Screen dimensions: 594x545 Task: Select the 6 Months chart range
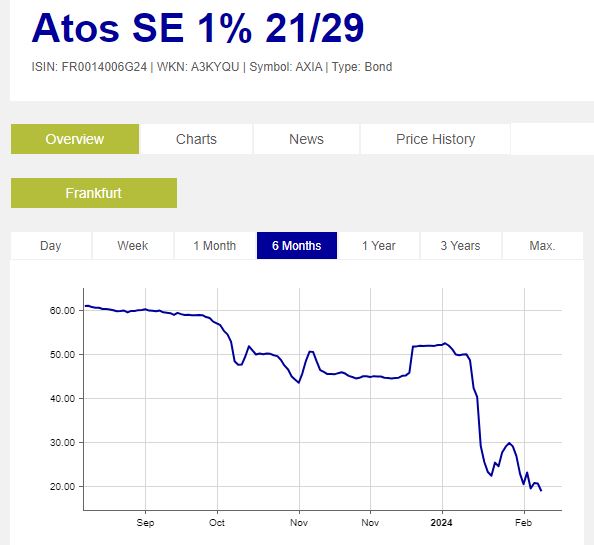pos(297,245)
